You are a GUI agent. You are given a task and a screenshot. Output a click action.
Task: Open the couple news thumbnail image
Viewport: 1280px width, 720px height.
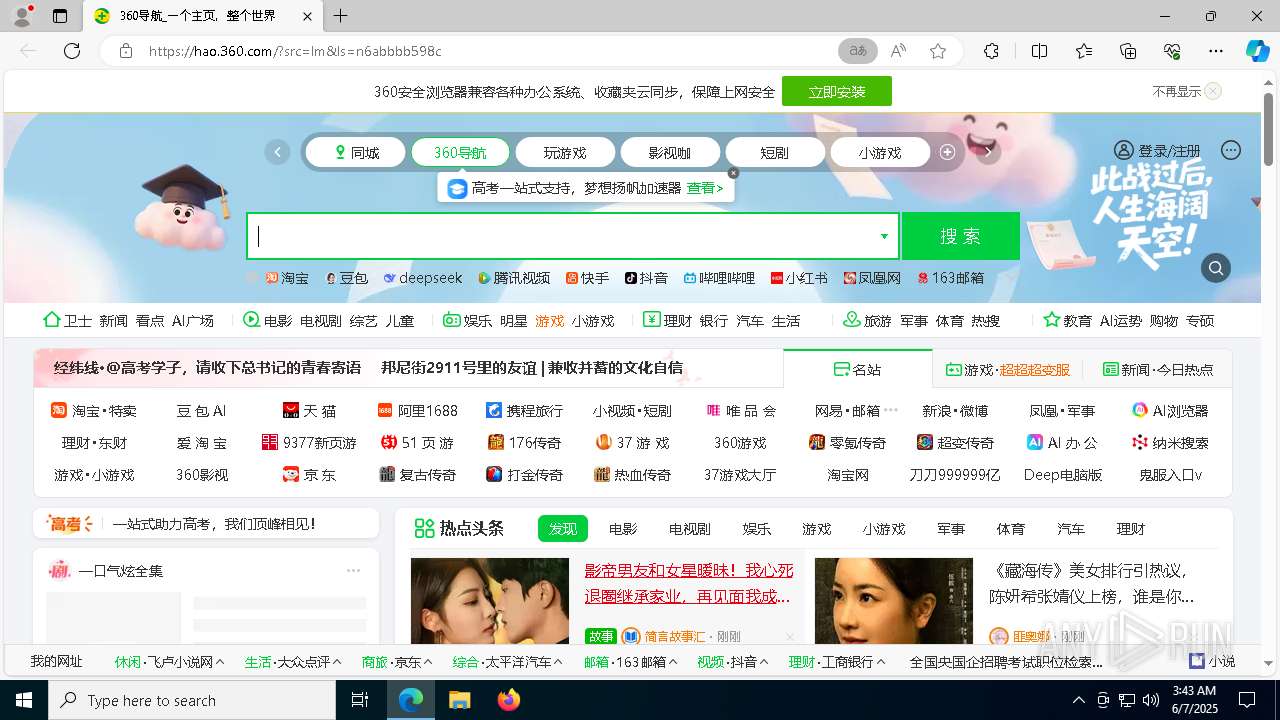pyautogui.click(x=490, y=601)
